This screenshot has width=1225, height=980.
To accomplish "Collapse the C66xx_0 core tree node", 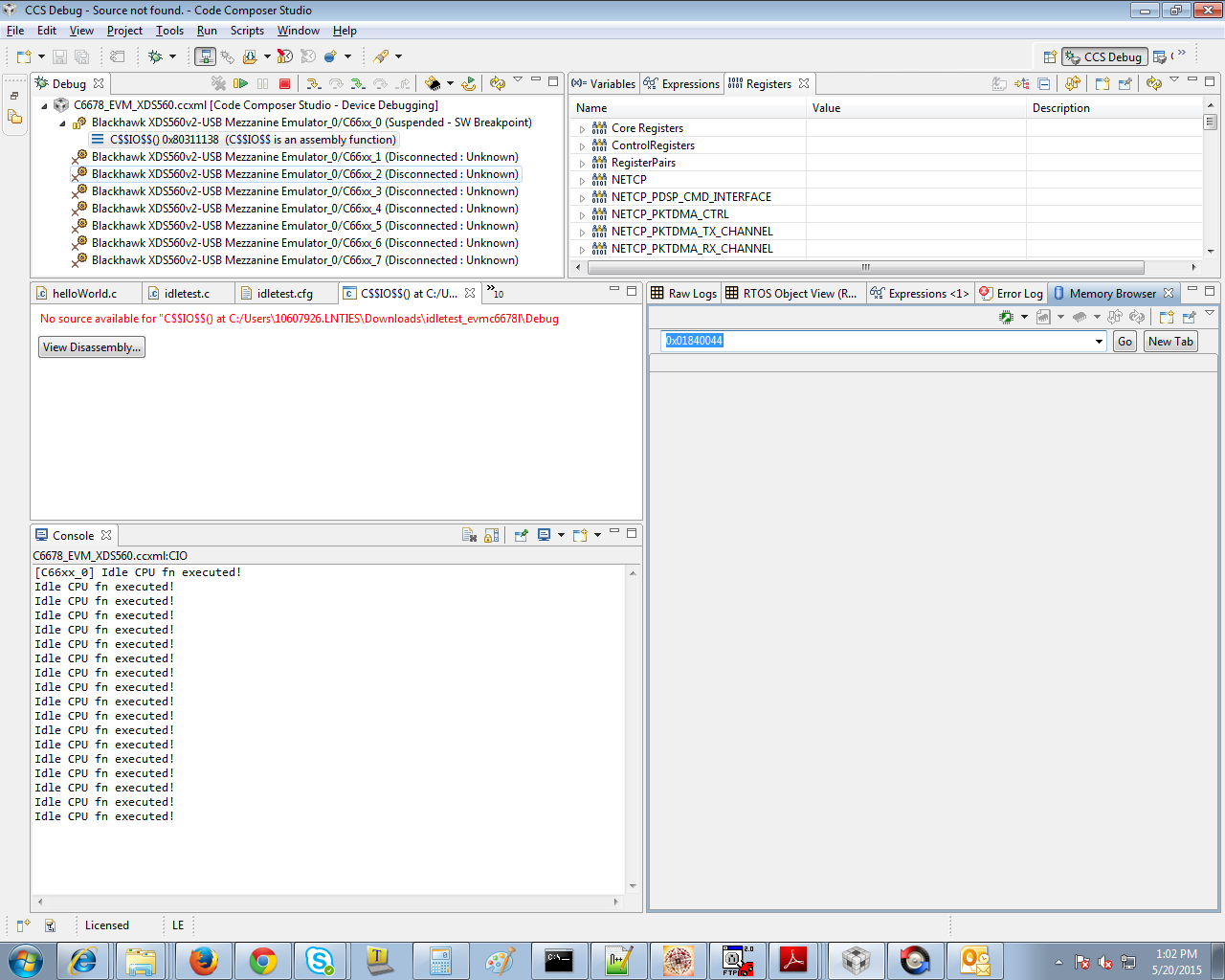I will tap(62, 123).
